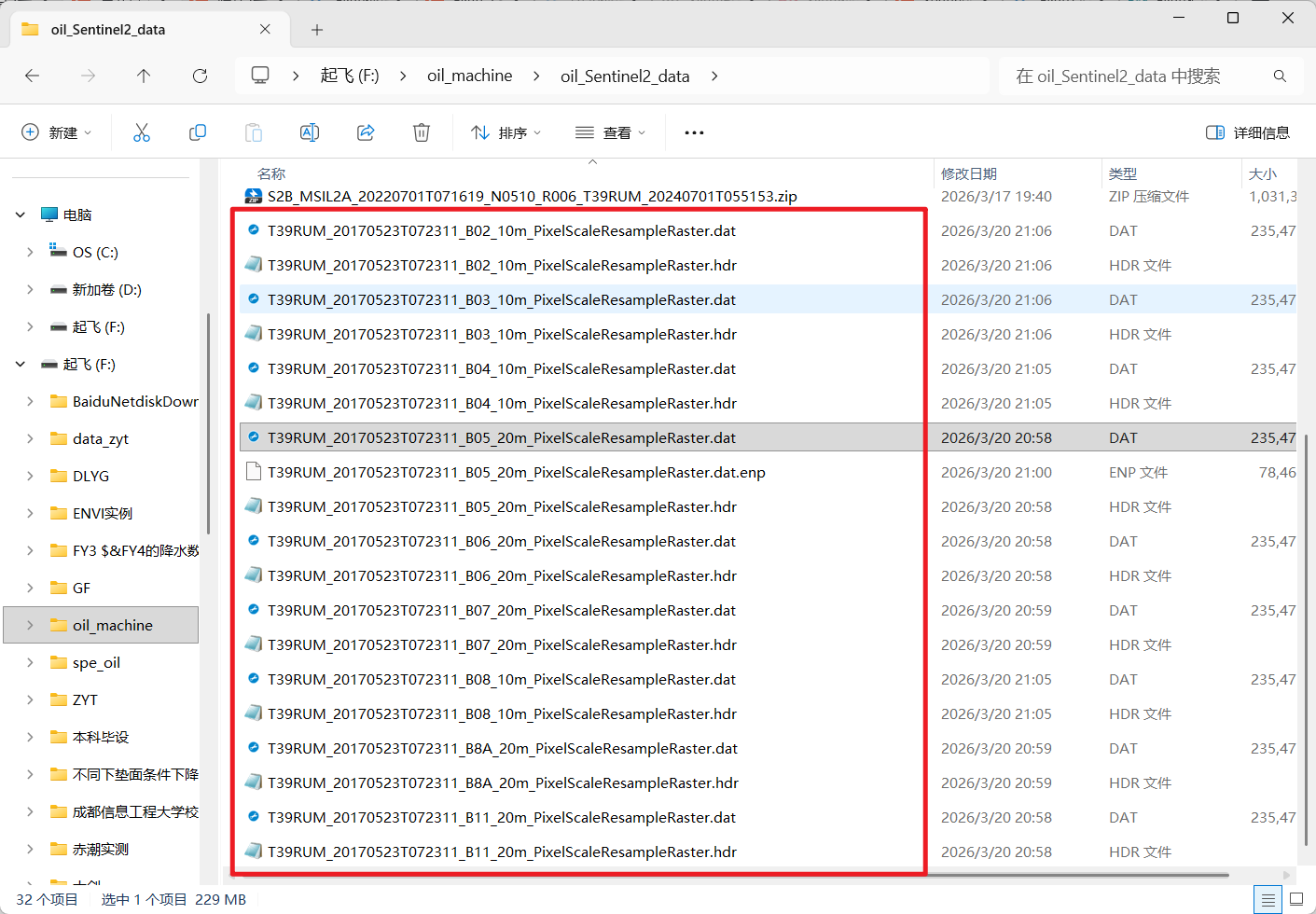The height and width of the screenshot is (914, 1316).
Task: Click the Share icon in toolbar
Action: 366,132
